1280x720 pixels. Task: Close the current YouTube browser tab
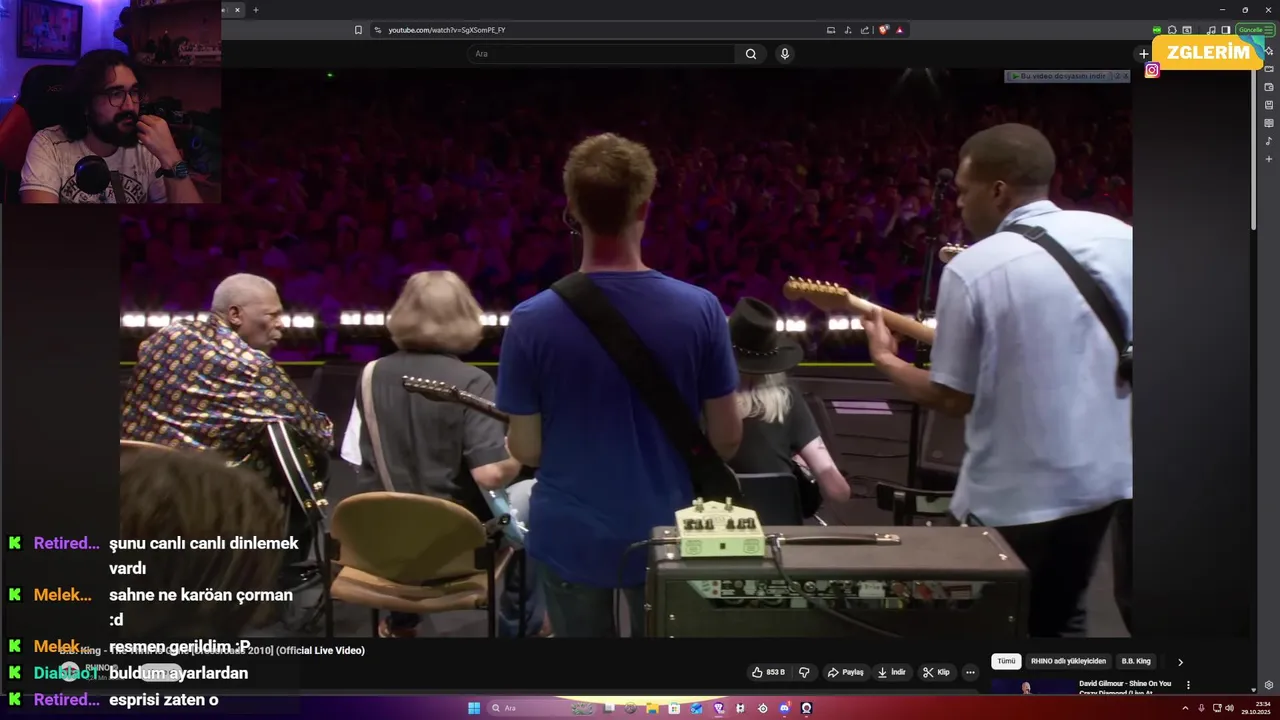tap(238, 10)
